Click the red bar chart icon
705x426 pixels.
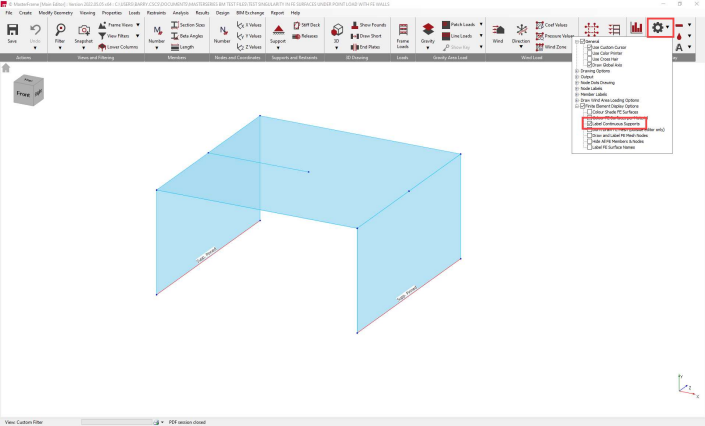click(x=636, y=28)
